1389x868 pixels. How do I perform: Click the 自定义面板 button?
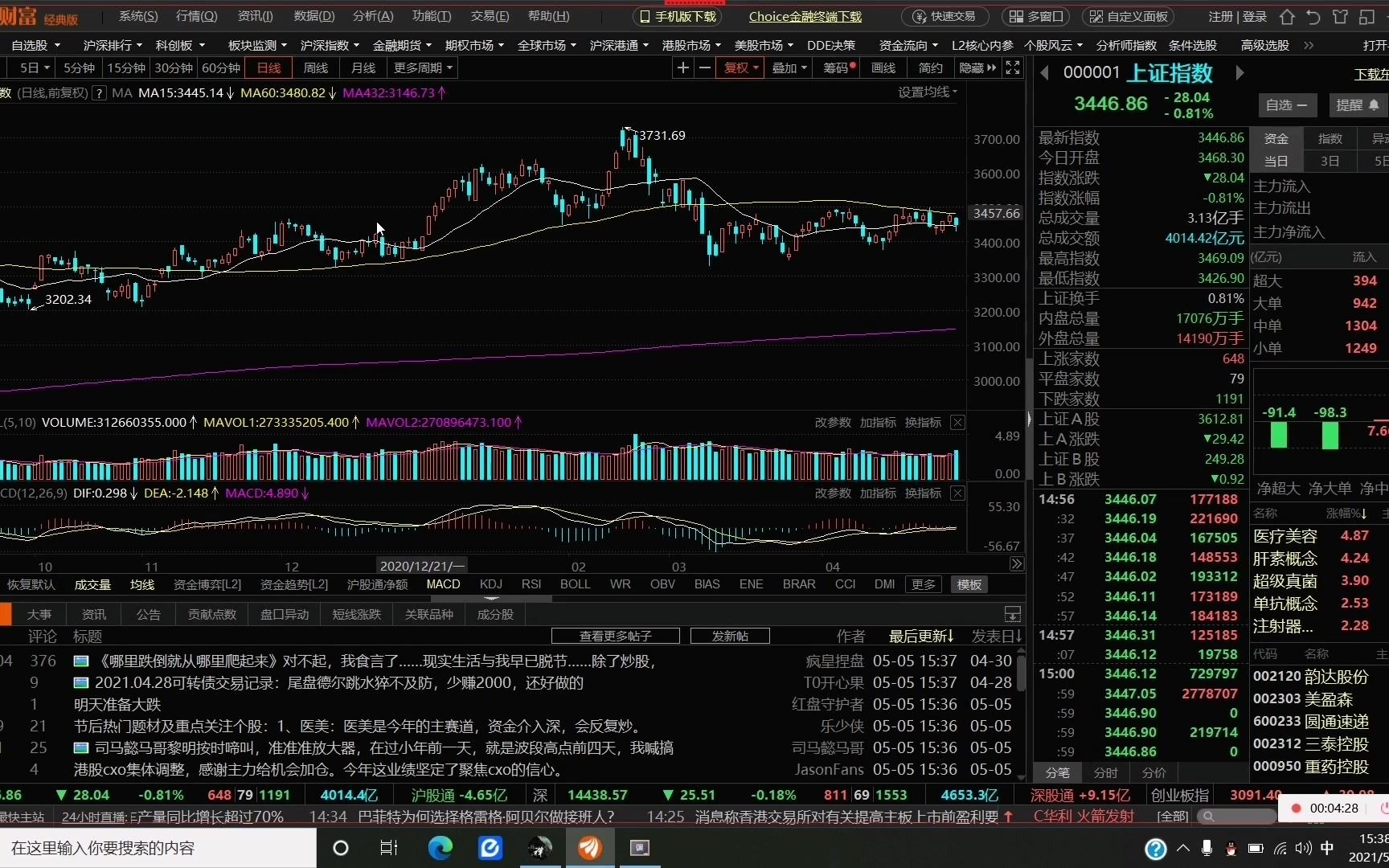coord(1129,17)
